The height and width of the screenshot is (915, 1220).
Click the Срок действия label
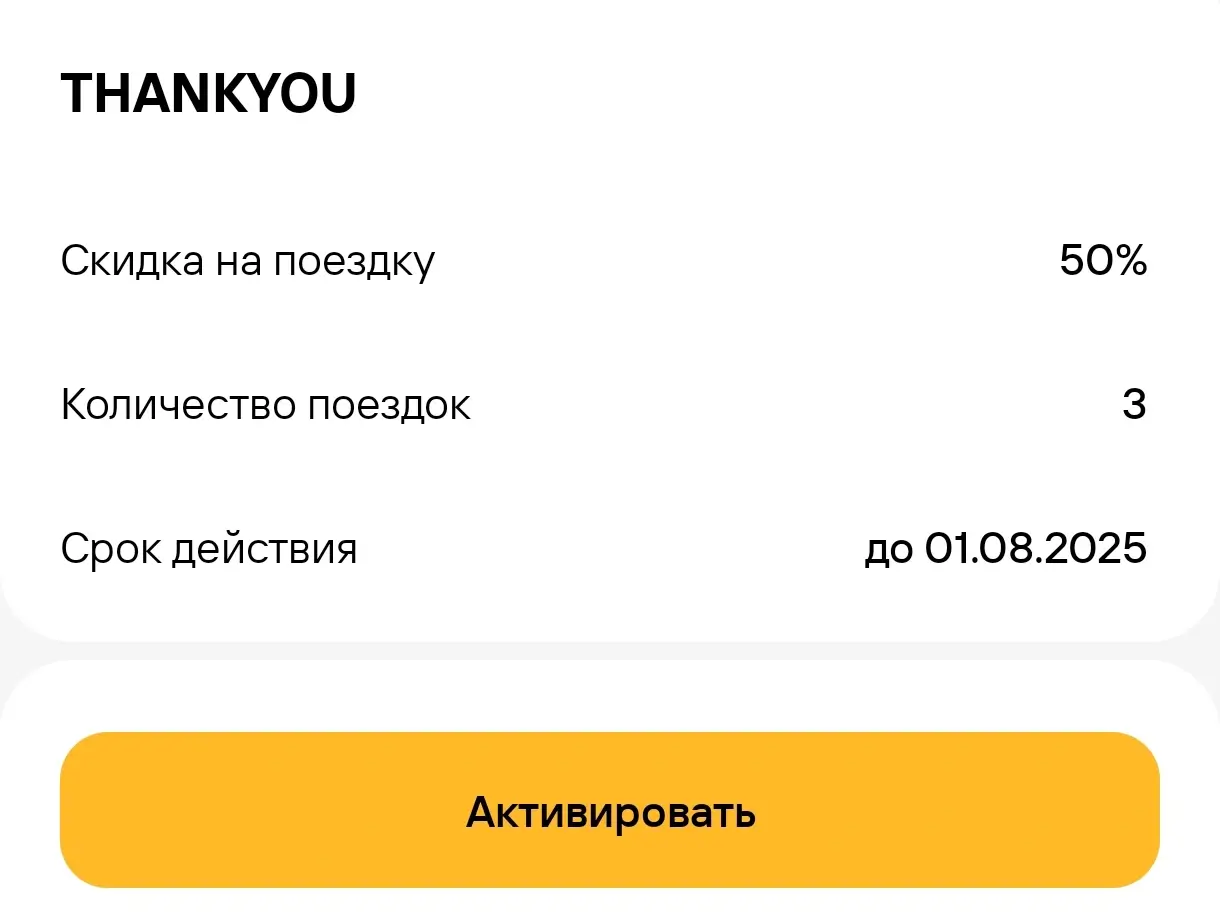[209, 549]
